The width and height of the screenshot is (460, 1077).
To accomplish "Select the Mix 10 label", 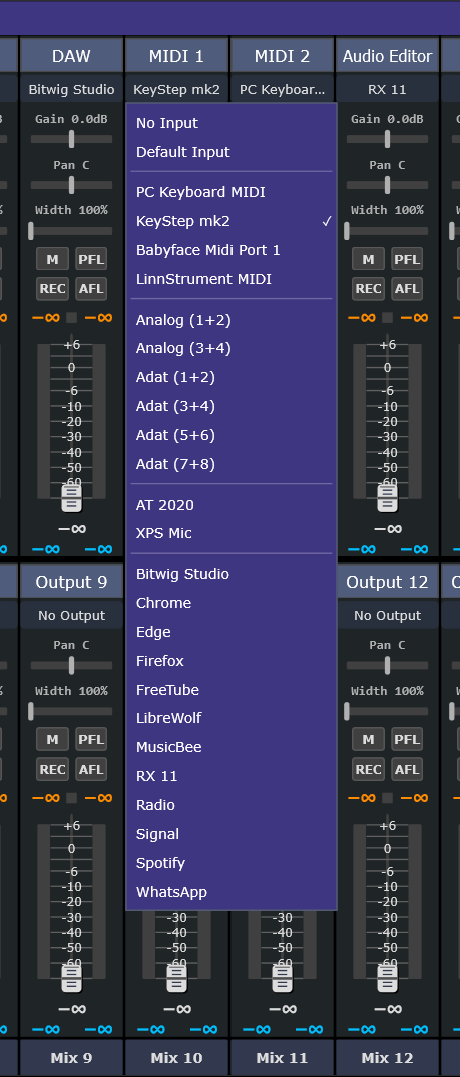I will [176, 1058].
